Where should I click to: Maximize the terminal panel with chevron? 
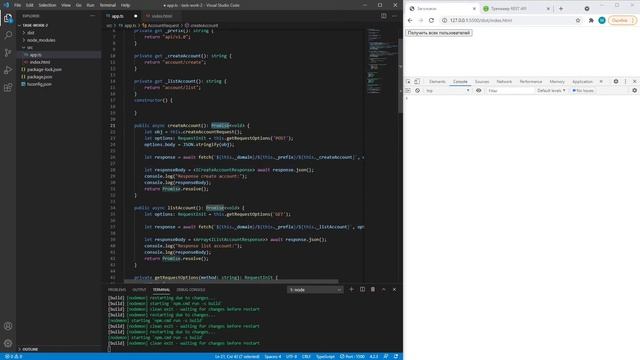384,289
